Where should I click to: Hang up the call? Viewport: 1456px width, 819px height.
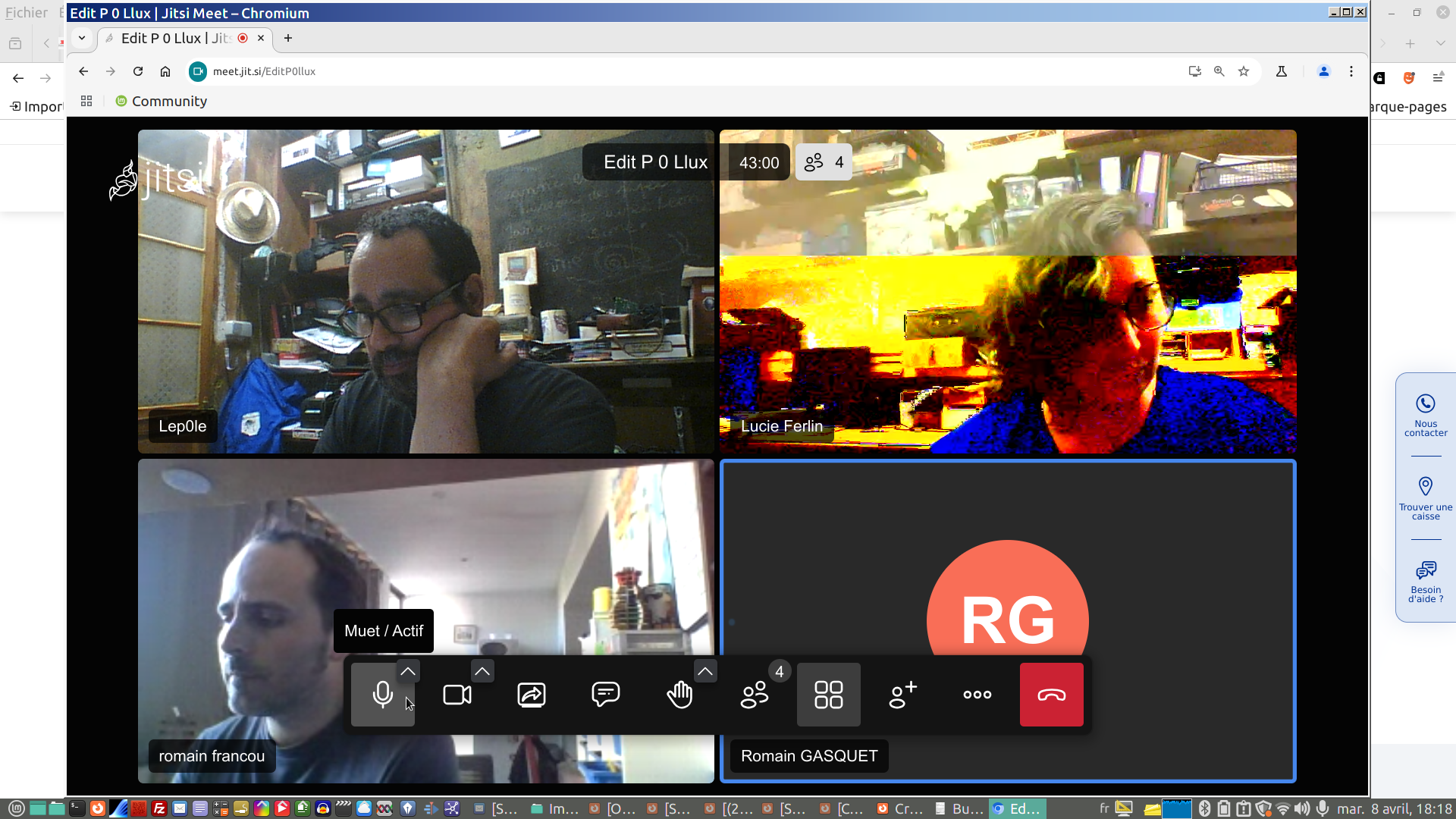(1051, 695)
